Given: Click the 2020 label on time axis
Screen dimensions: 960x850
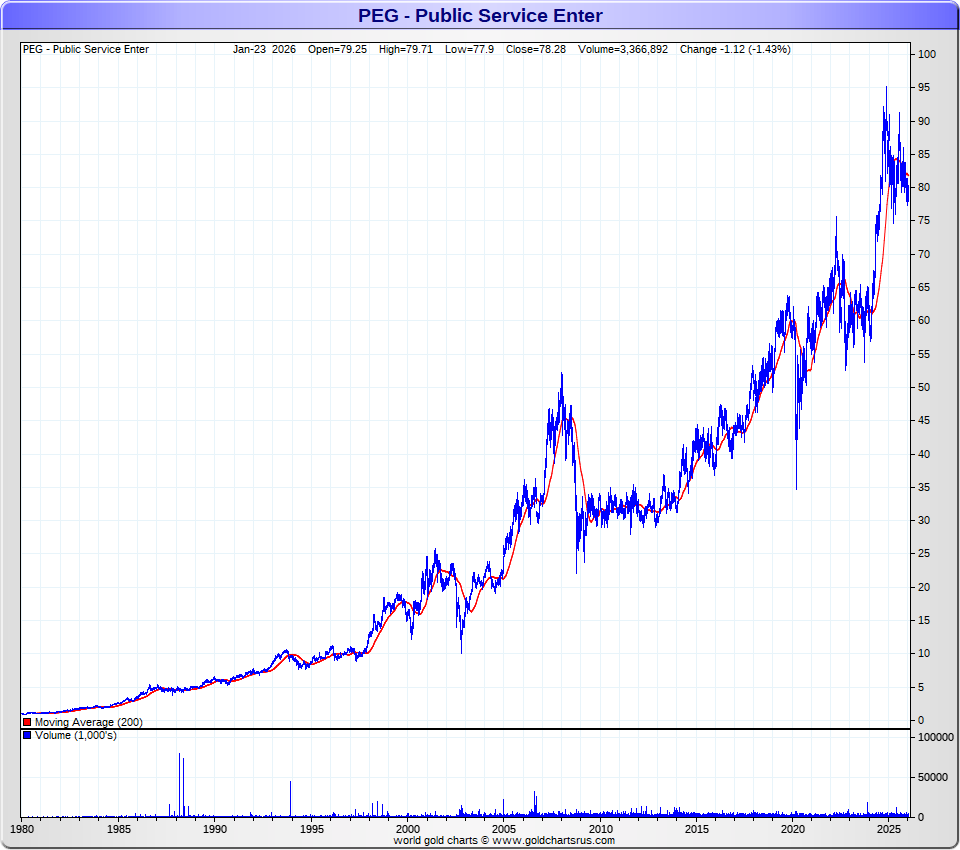Looking at the screenshot, I should pyautogui.click(x=792, y=829).
